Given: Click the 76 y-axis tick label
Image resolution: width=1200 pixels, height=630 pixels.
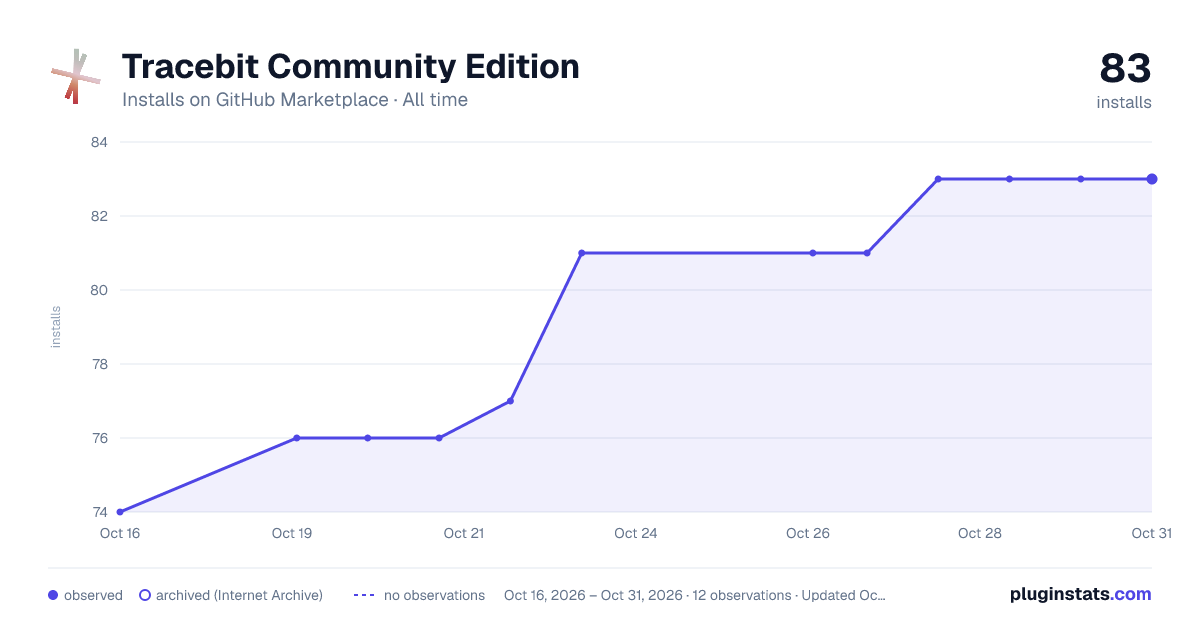Looking at the screenshot, I should point(99,438).
